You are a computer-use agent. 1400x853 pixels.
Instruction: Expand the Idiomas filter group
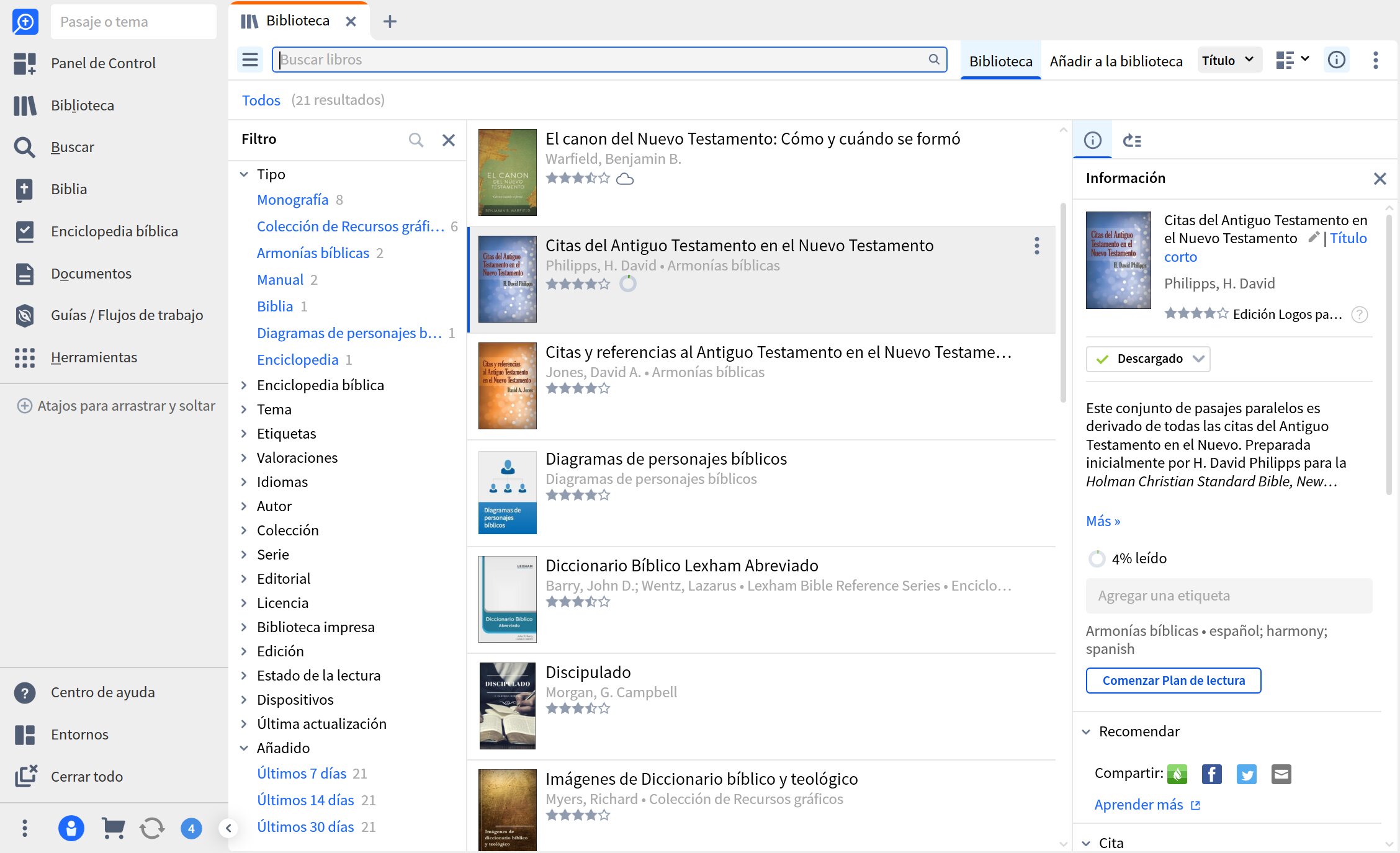(244, 482)
